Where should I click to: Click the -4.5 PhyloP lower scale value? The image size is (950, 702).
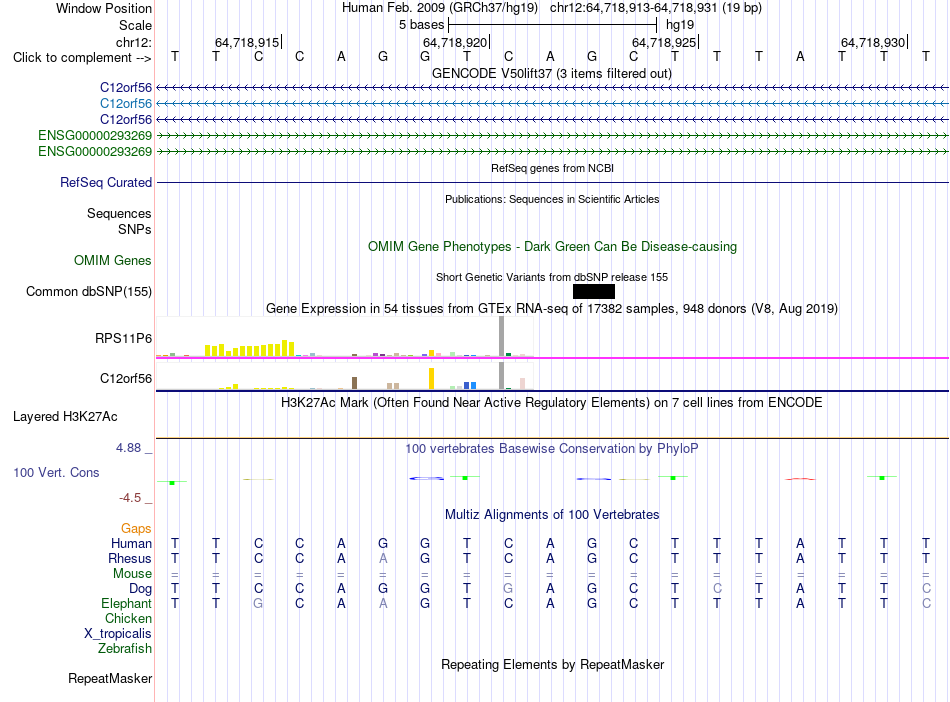click(130, 498)
